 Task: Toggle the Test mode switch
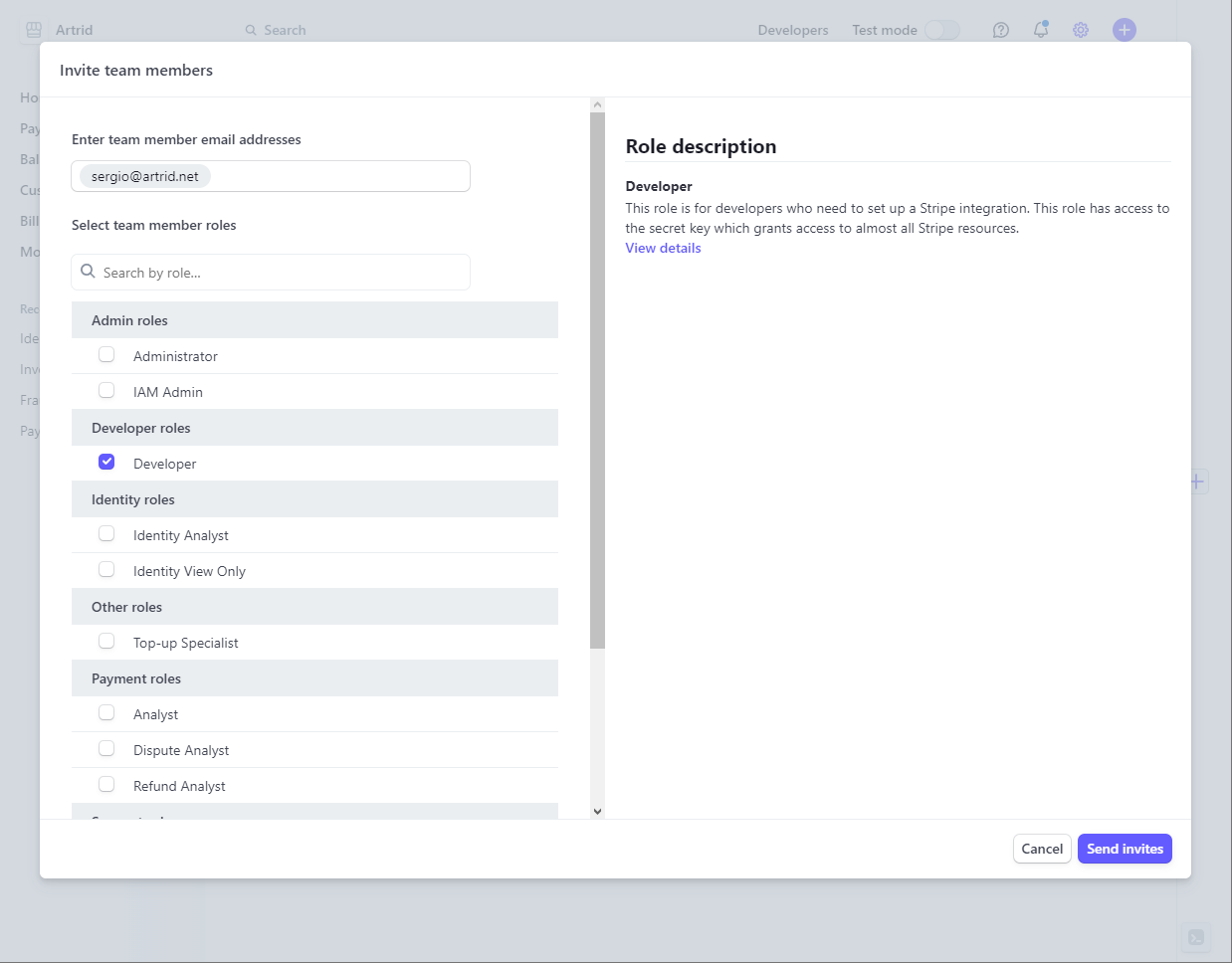pyautogui.click(x=941, y=30)
